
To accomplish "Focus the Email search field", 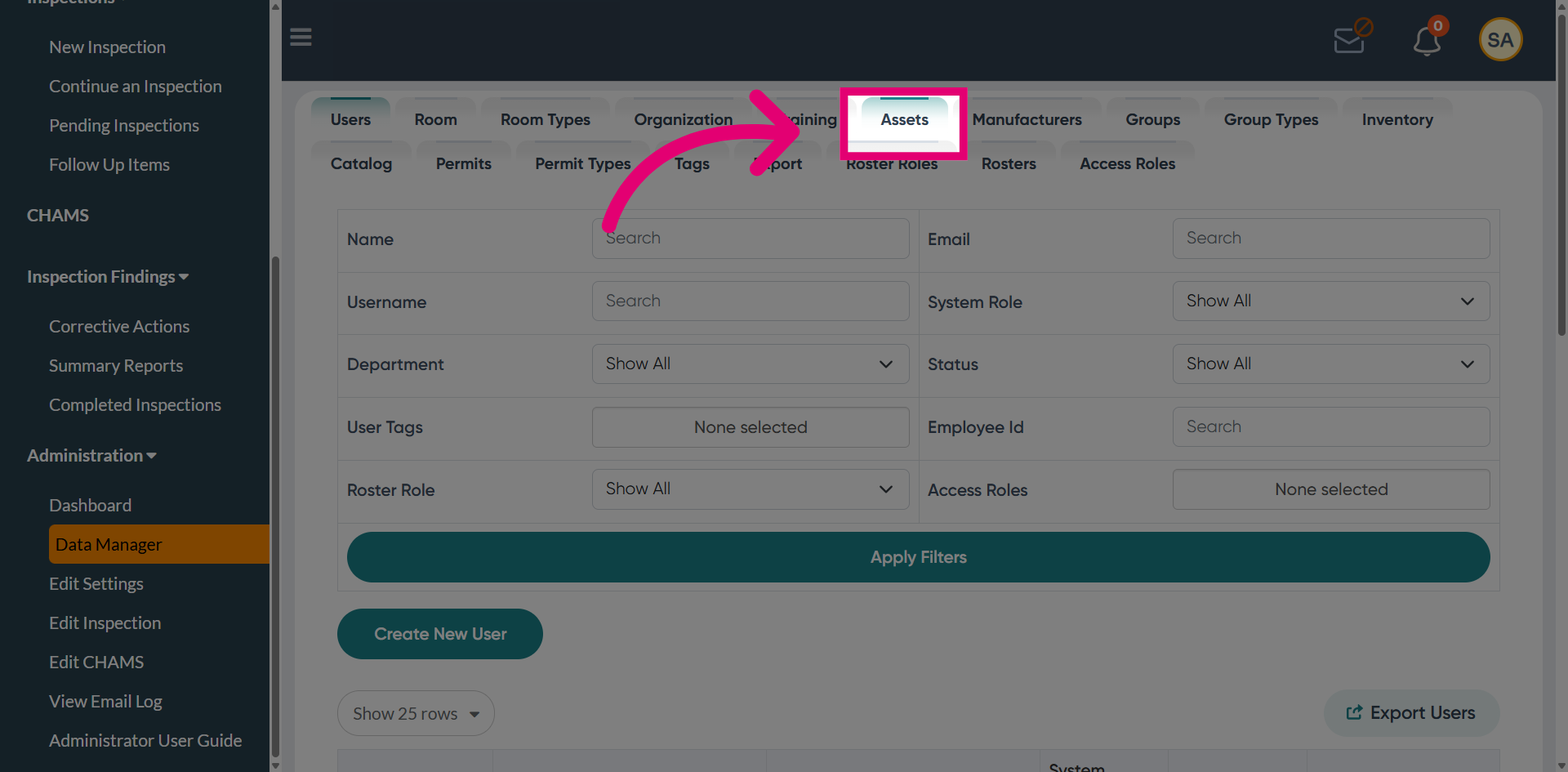I will [x=1331, y=239].
